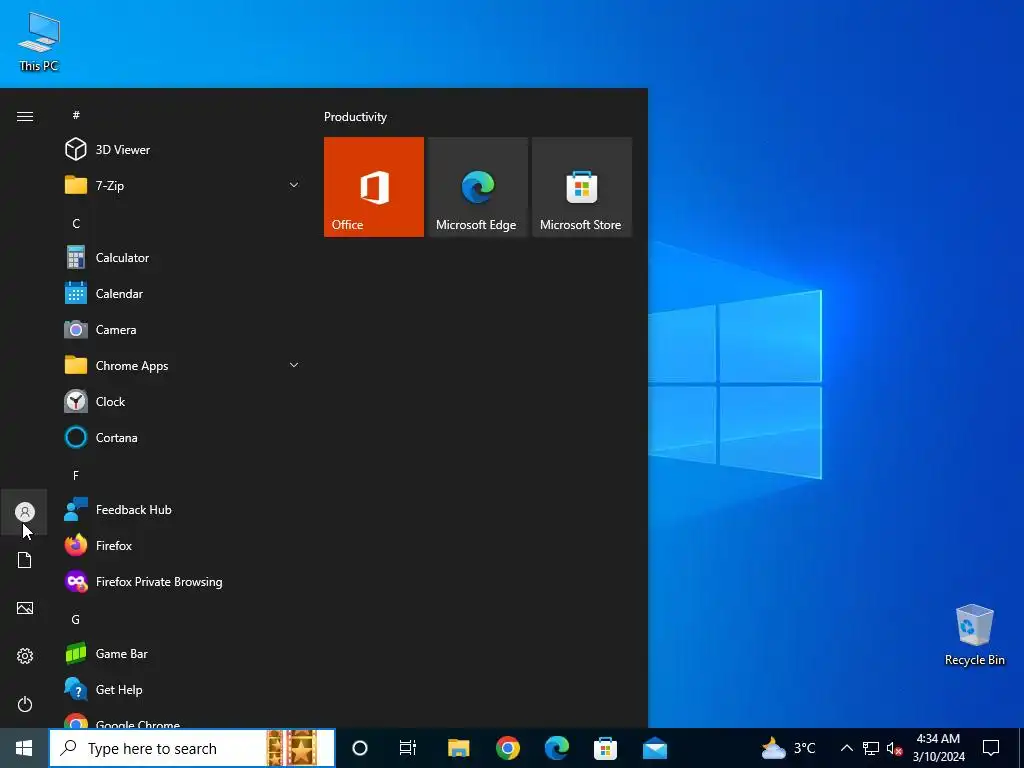1024x768 pixels.
Task: Click the Productivity group heading
Action: [x=355, y=117]
